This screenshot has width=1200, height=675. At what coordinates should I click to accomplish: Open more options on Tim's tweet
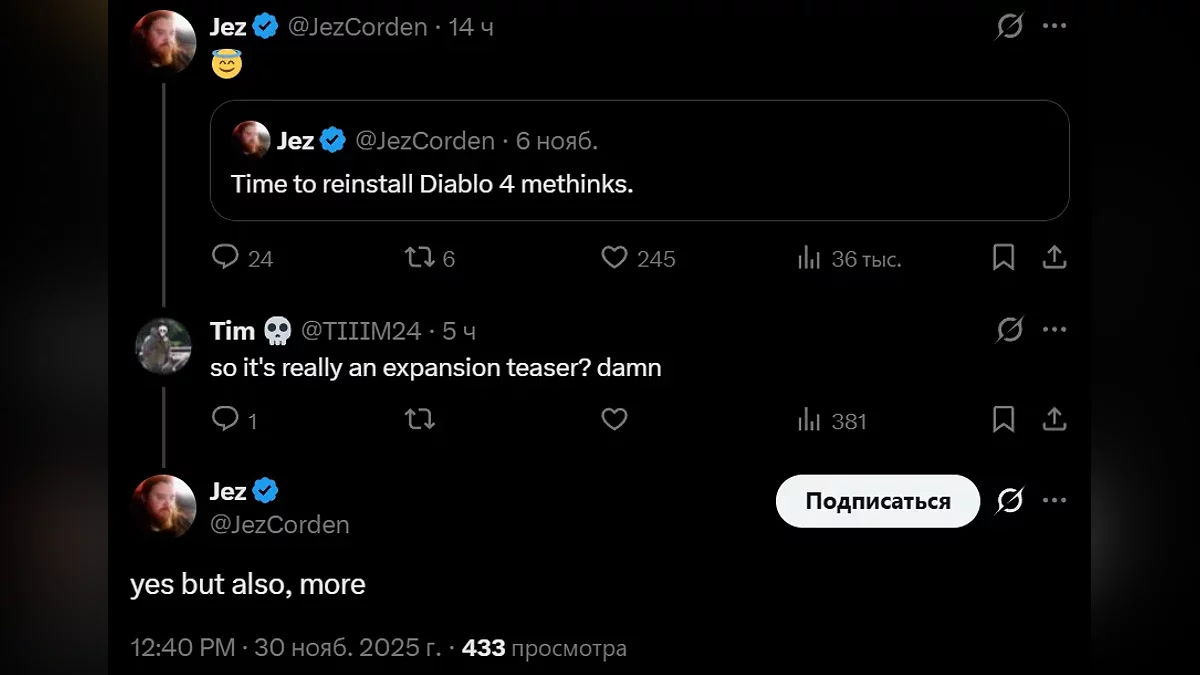coord(1054,329)
